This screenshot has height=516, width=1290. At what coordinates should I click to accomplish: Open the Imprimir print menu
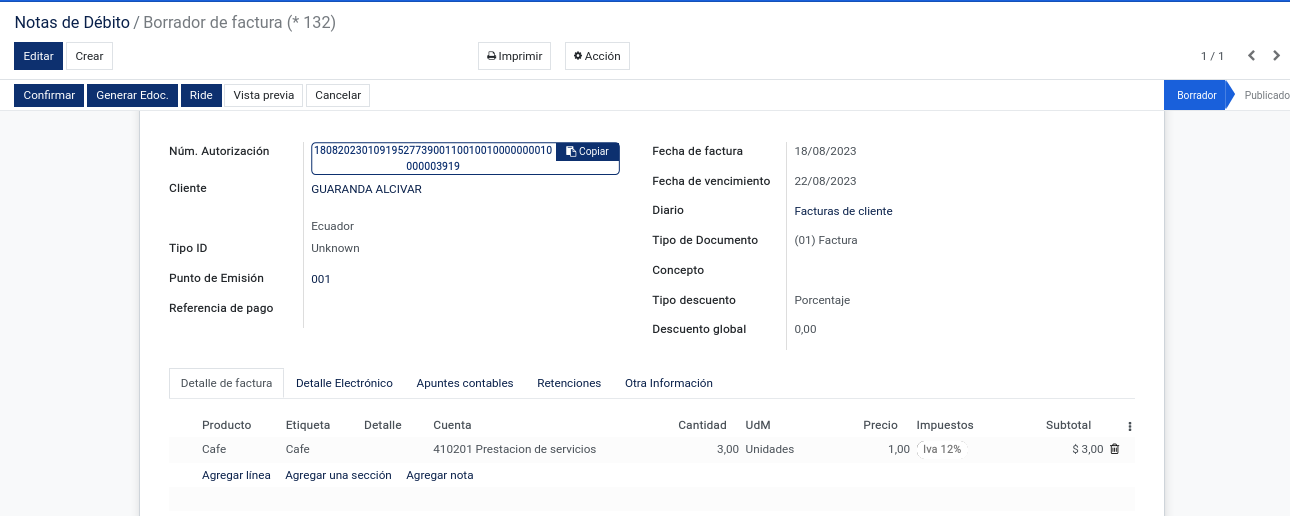pos(514,56)
